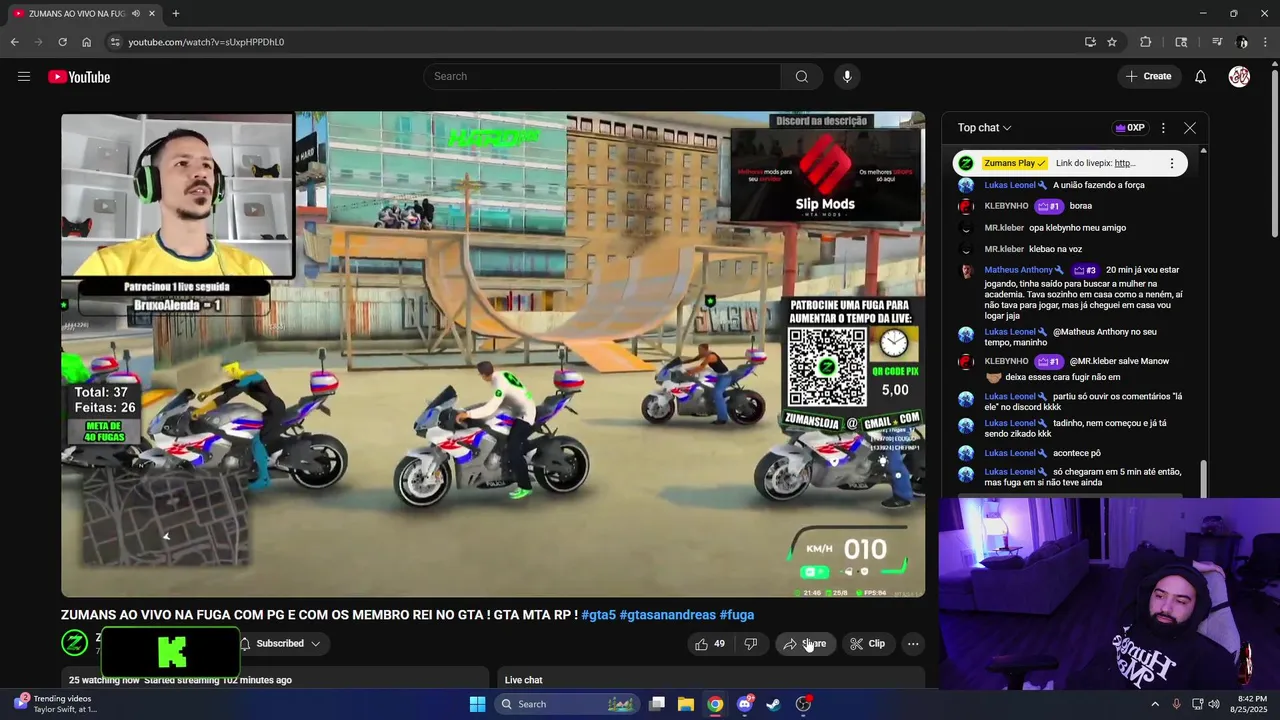Share the video
The width and height of the screenshot is (1280, 720).
click(804, 644)
